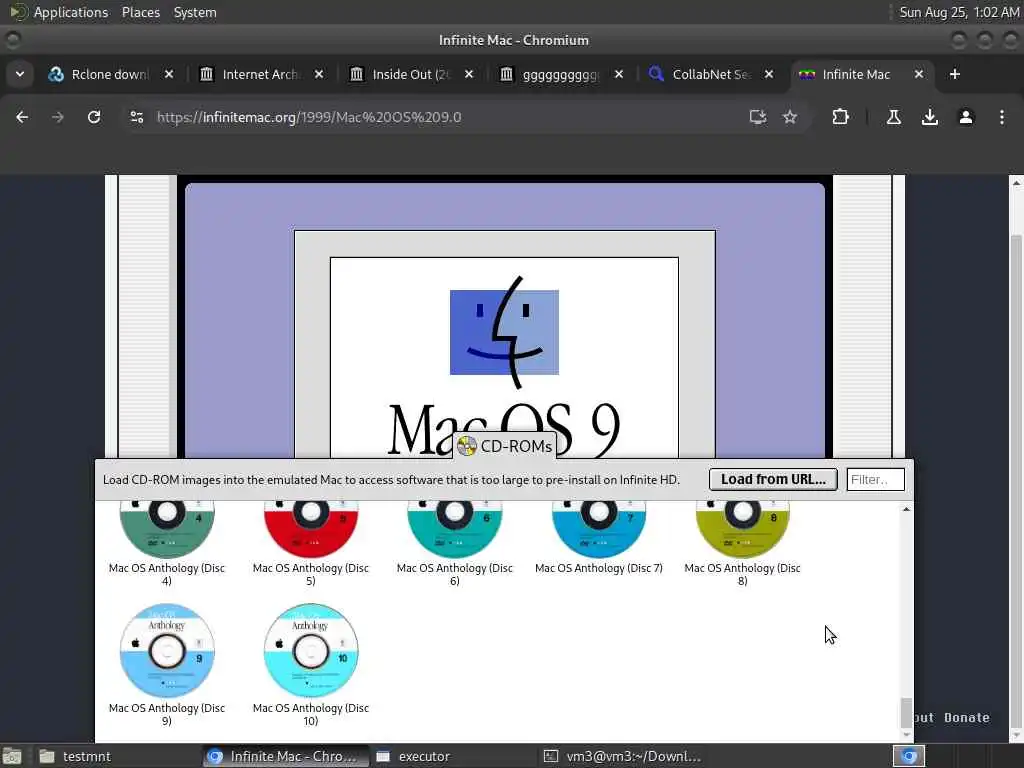
Task: Click the CD-ROMs drawer tab
Action: click(504, 446)
